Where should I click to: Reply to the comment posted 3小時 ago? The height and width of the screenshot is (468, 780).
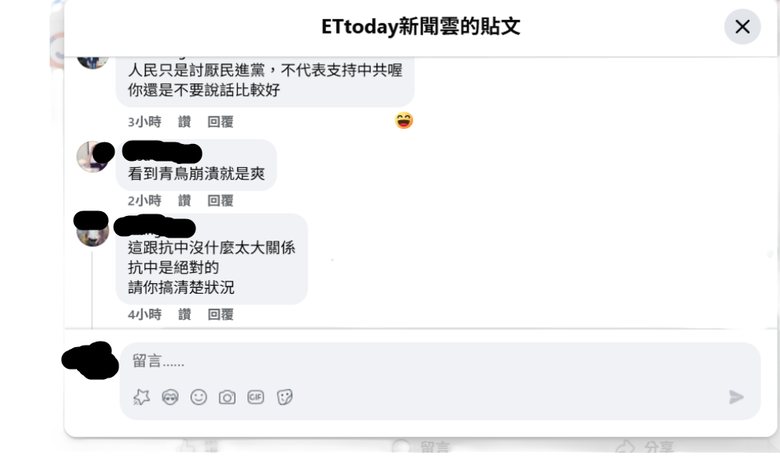tap(220, 122)
